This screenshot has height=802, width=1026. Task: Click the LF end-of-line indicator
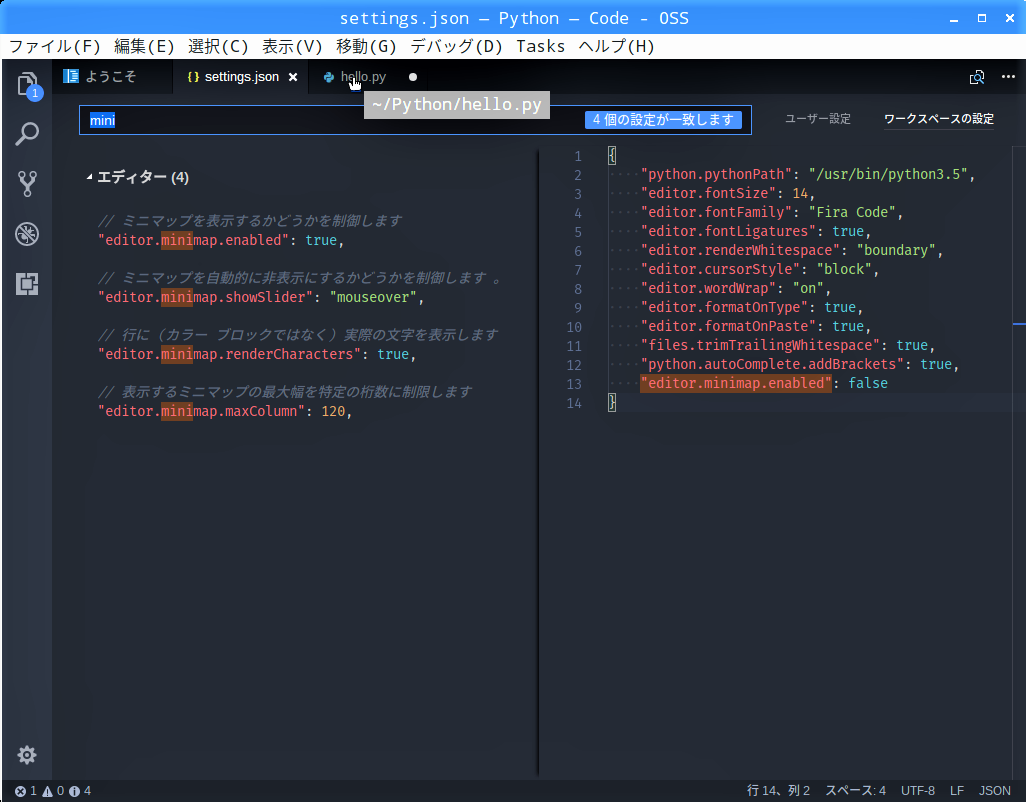click(957, 791)
